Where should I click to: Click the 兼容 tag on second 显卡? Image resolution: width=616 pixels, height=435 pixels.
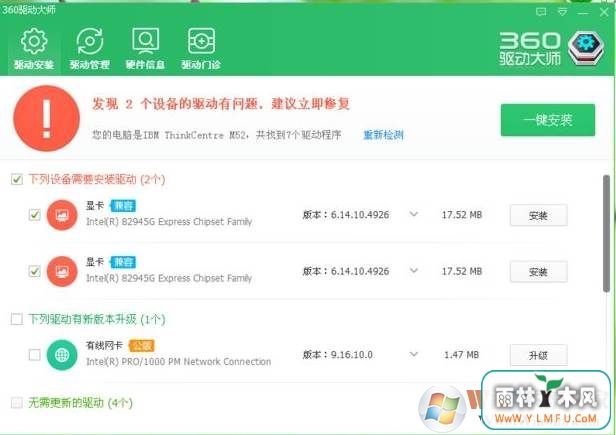coord(123,262)
